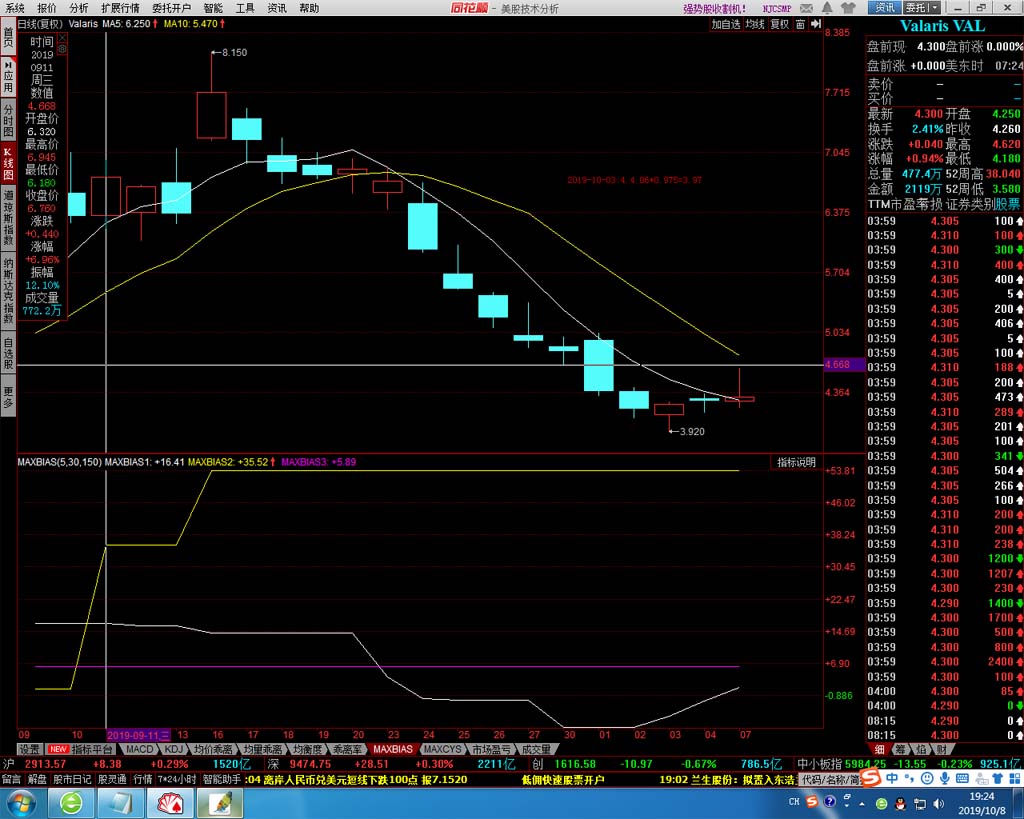Open the 帮助 menu

(310, 8)
